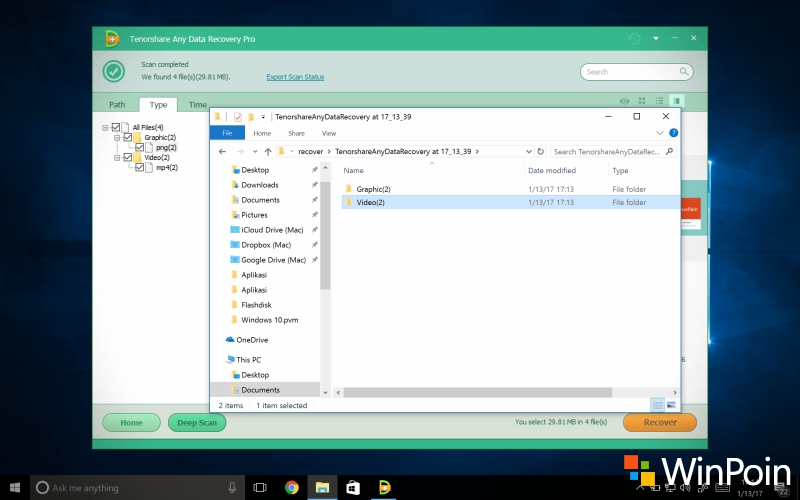The image size is (800, 500).
Task: Switch to the Time tab
Action: point(198,105)
